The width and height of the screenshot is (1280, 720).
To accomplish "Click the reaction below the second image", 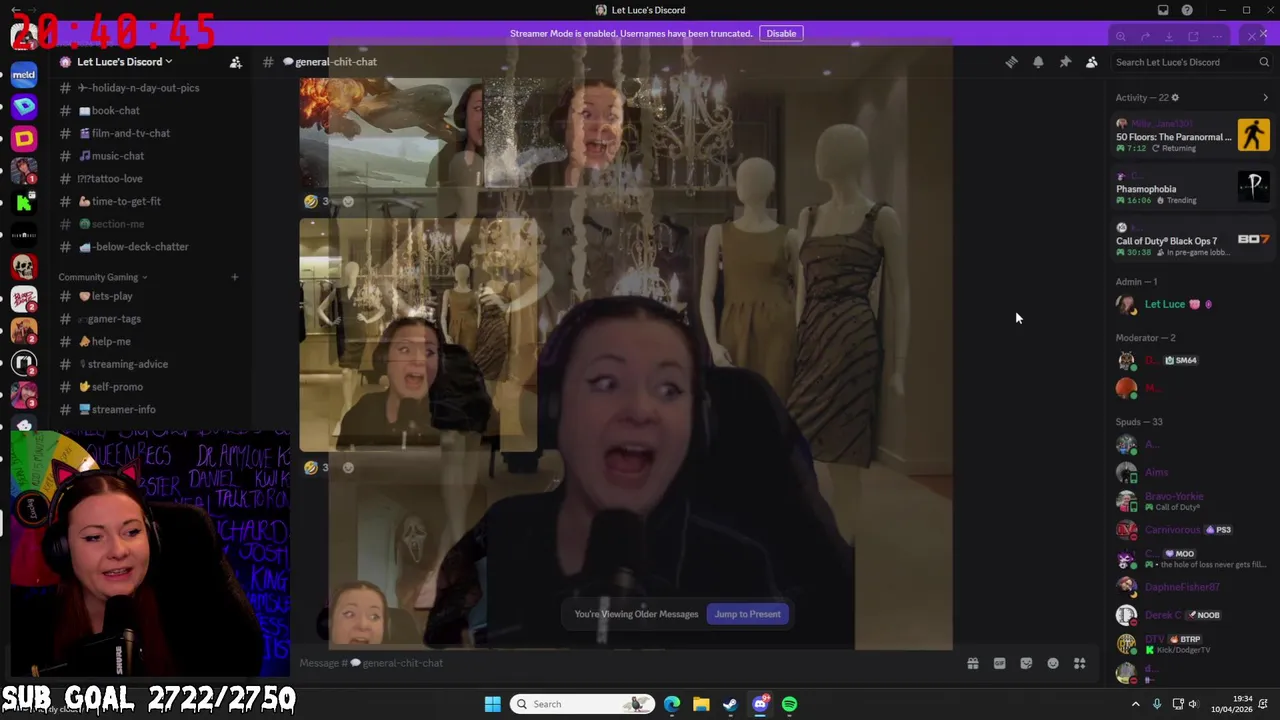I will [318, 468].
